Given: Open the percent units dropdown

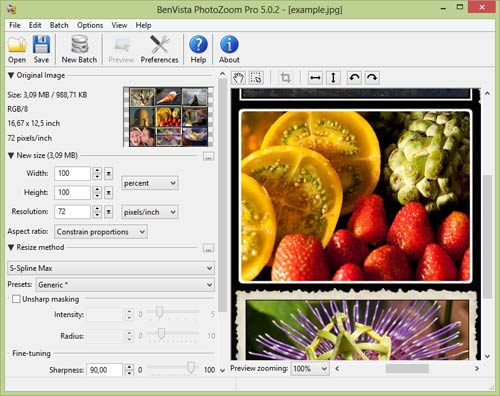Looking at the screenshot, I should click(x=150, y=183).
